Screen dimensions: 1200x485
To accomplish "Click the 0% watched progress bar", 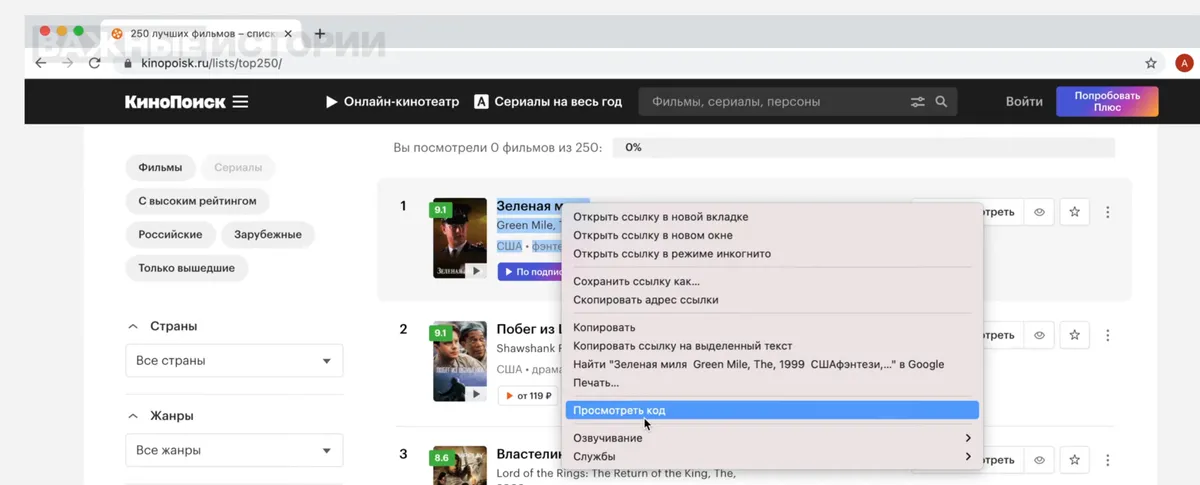I will click(x=864, y=148).
